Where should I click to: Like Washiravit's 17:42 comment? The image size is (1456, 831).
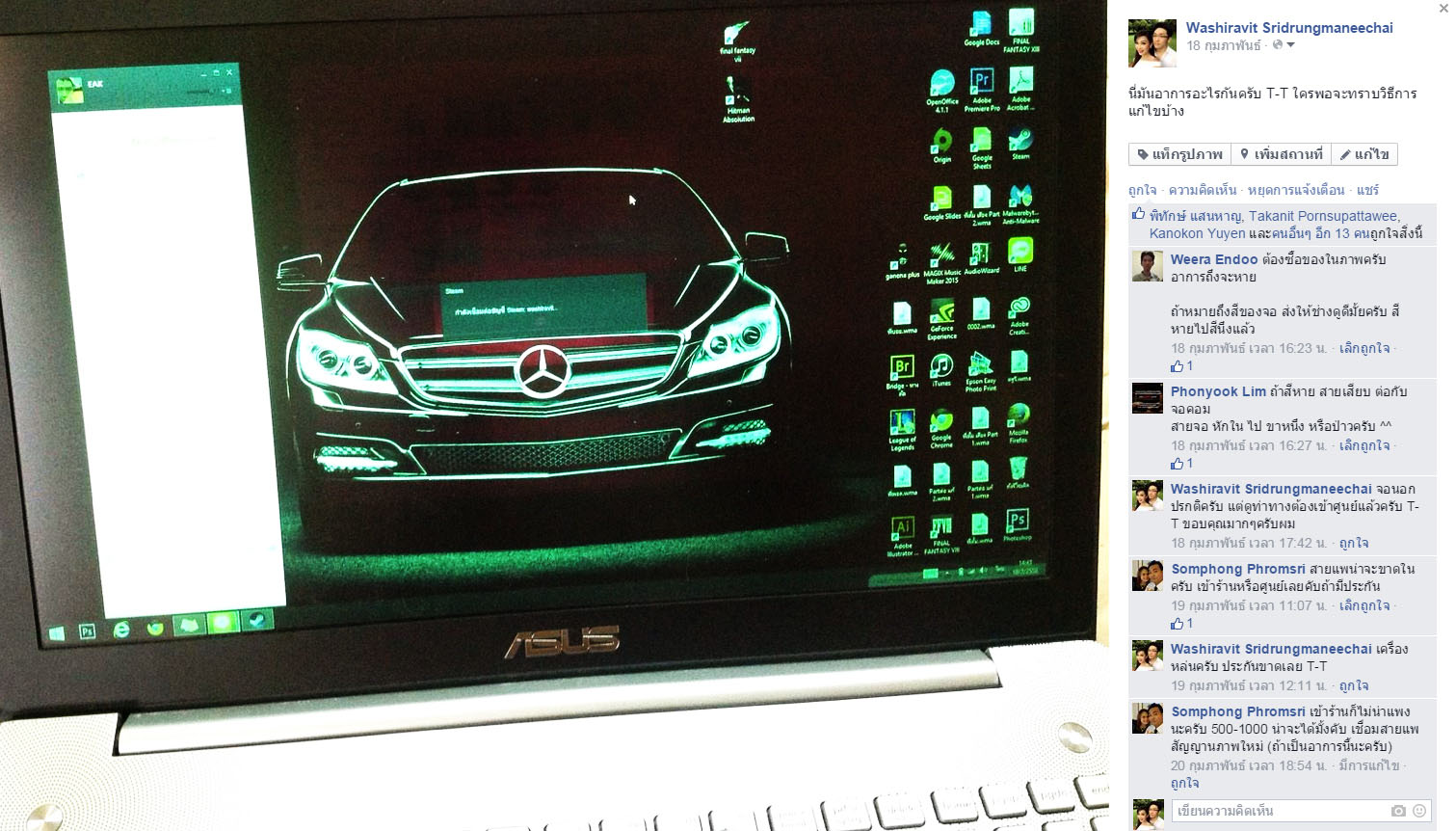pyautogui.click(x=1354, y=543)
